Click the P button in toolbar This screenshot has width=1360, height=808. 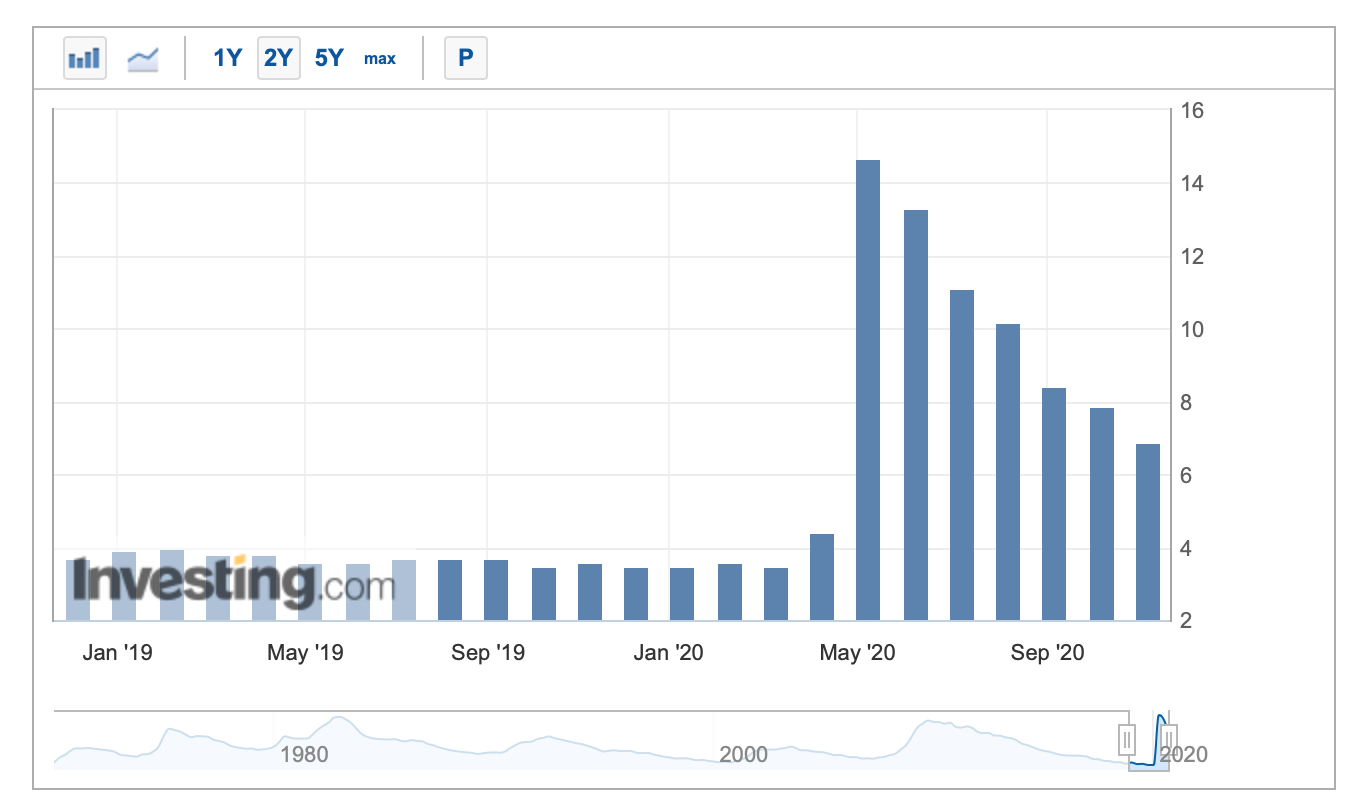click(465, 58)
